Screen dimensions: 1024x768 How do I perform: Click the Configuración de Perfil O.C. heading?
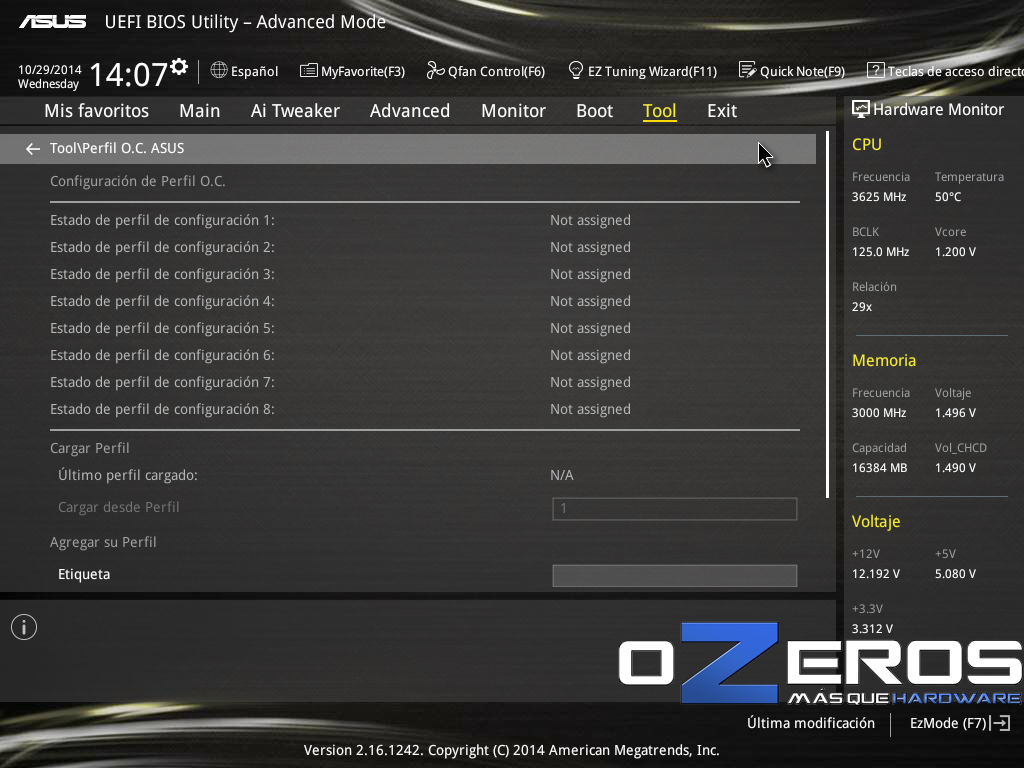click(138, 182)
